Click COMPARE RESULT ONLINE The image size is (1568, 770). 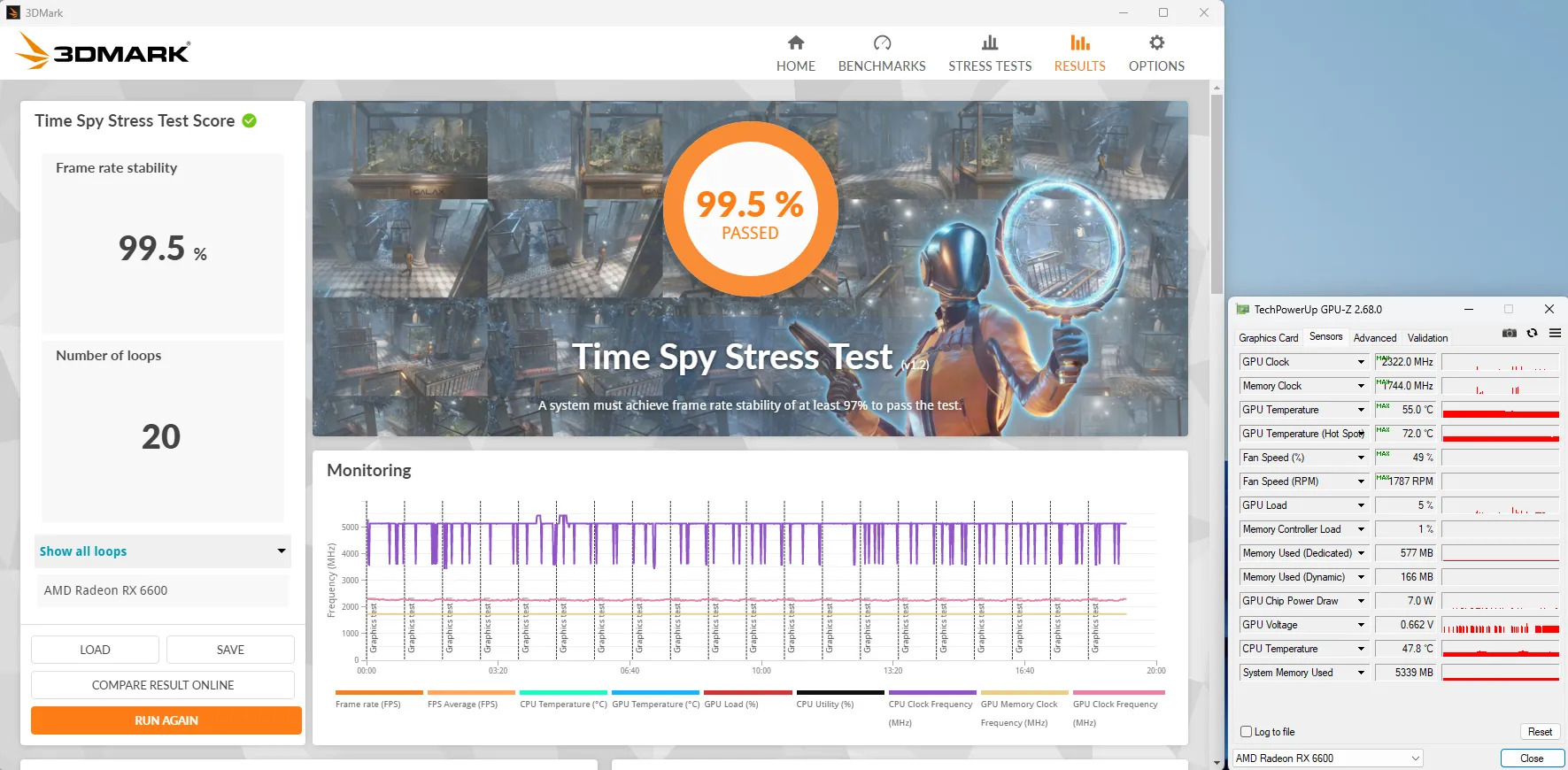(163, 685)
